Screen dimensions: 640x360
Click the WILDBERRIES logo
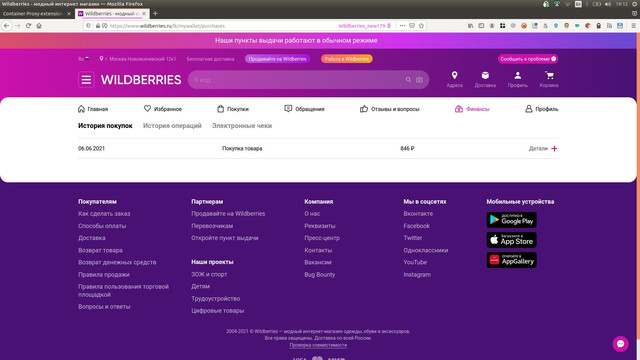pyautogui.click(x=141, y=80)
